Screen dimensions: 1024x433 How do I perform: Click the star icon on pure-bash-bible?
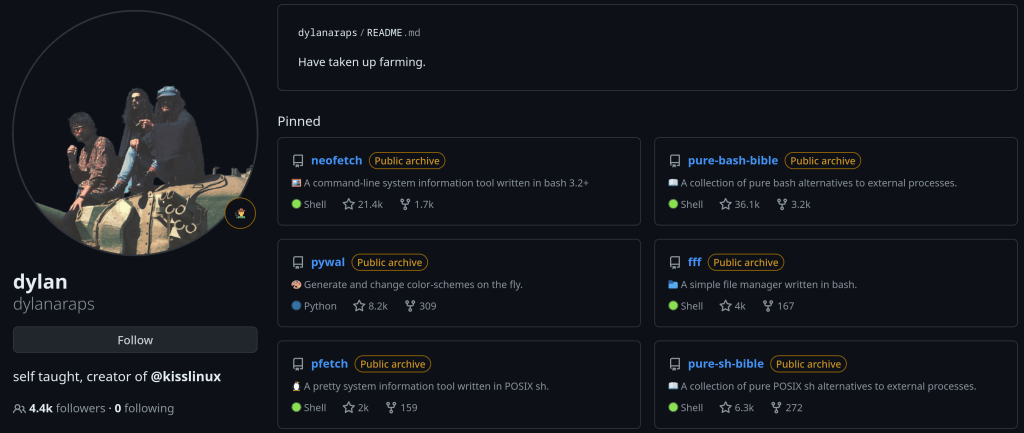(x=726, y=204)
